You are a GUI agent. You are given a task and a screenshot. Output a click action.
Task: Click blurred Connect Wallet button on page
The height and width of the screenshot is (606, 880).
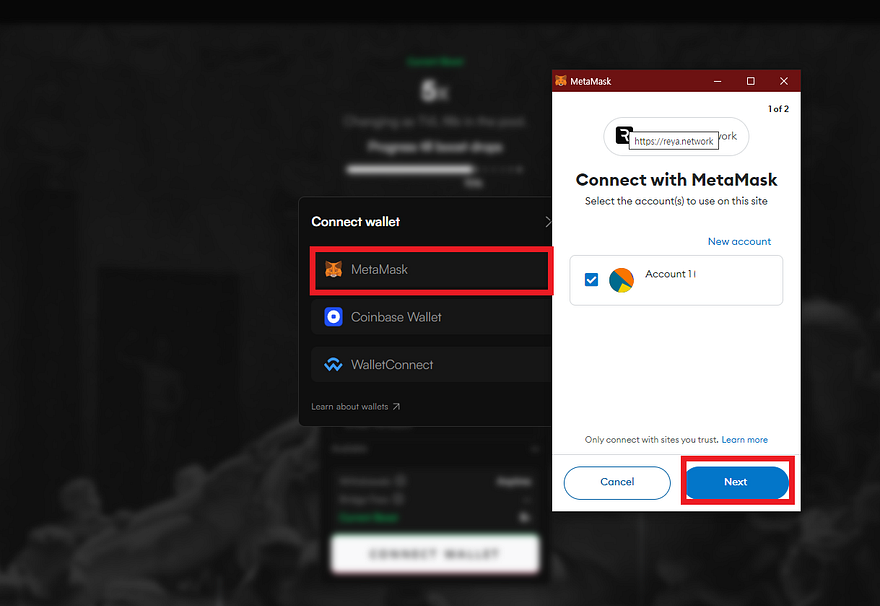435,554
